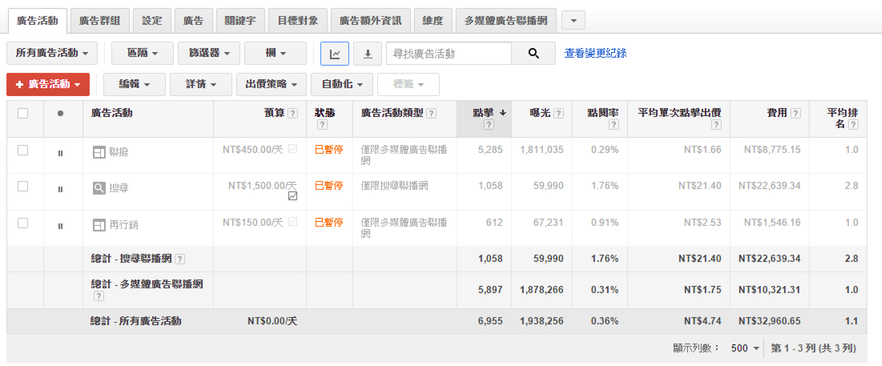The height and width of the screenshot is (366, 882).
Task: Click 第 1 - 3 列 pagination text
Action: coord(813,349)
